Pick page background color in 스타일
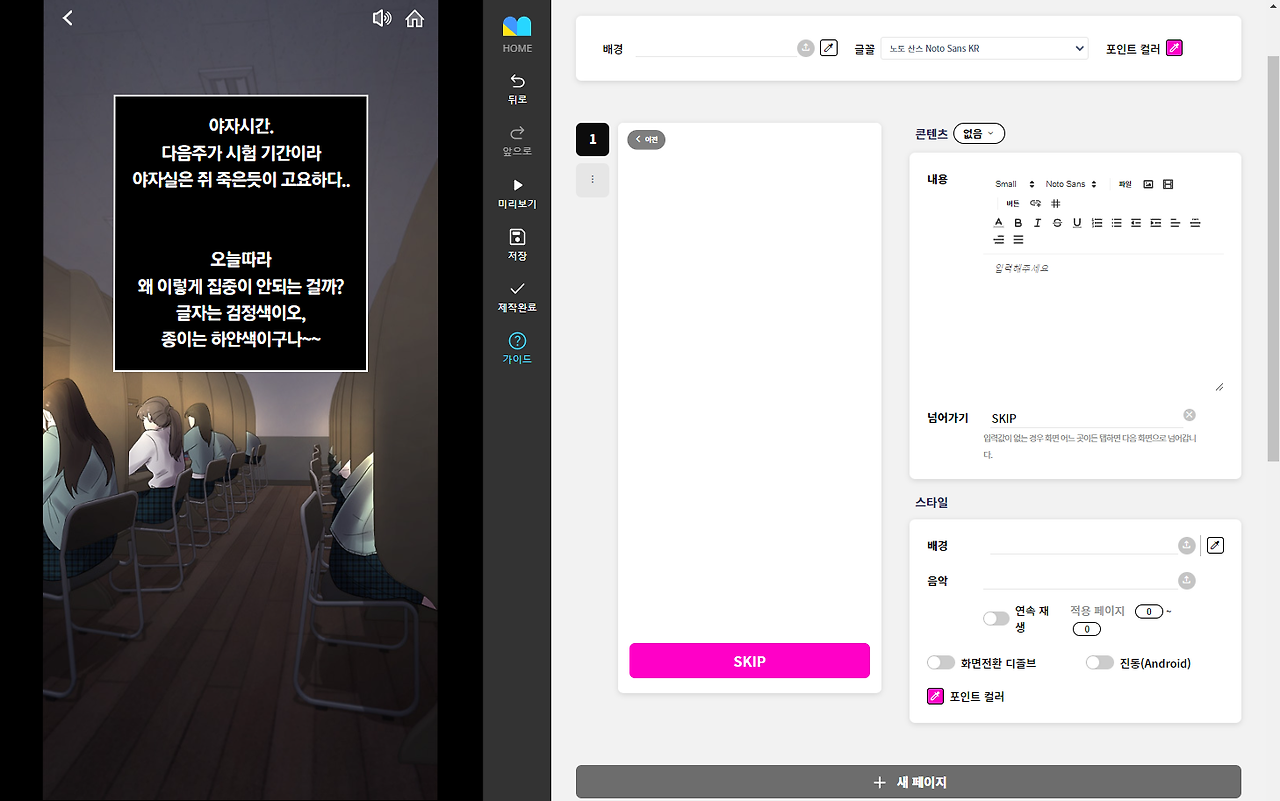The image size is (1280, 801). click(1215, 545)
